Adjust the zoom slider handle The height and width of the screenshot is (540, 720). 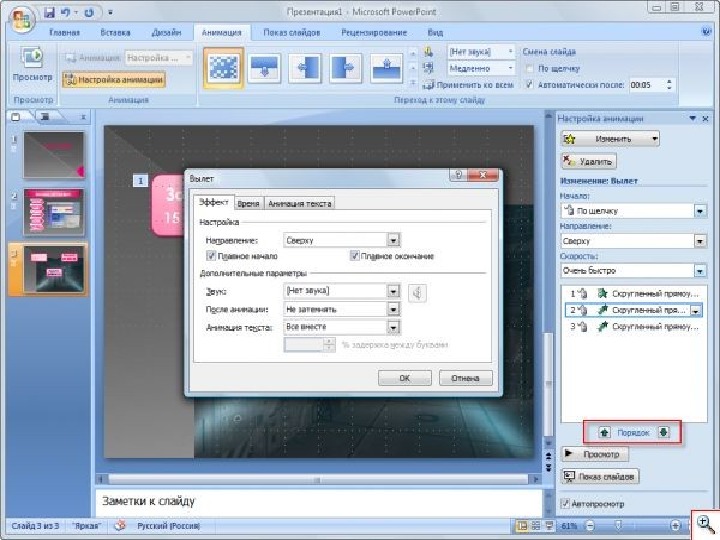(619, 525)
